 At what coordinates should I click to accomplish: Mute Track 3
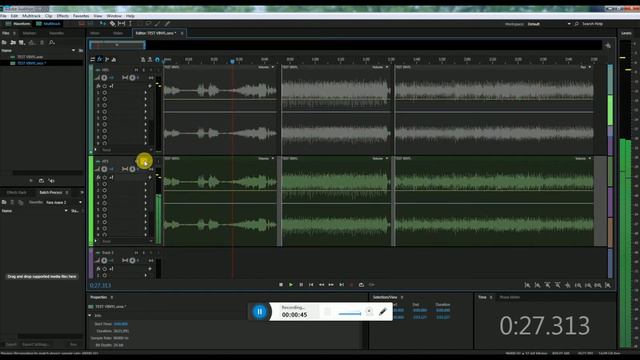(x=136, y=253)
